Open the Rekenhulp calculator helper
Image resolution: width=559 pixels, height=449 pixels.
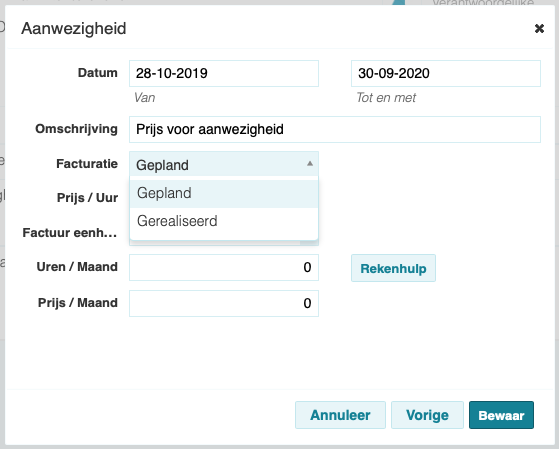[393, 268]
